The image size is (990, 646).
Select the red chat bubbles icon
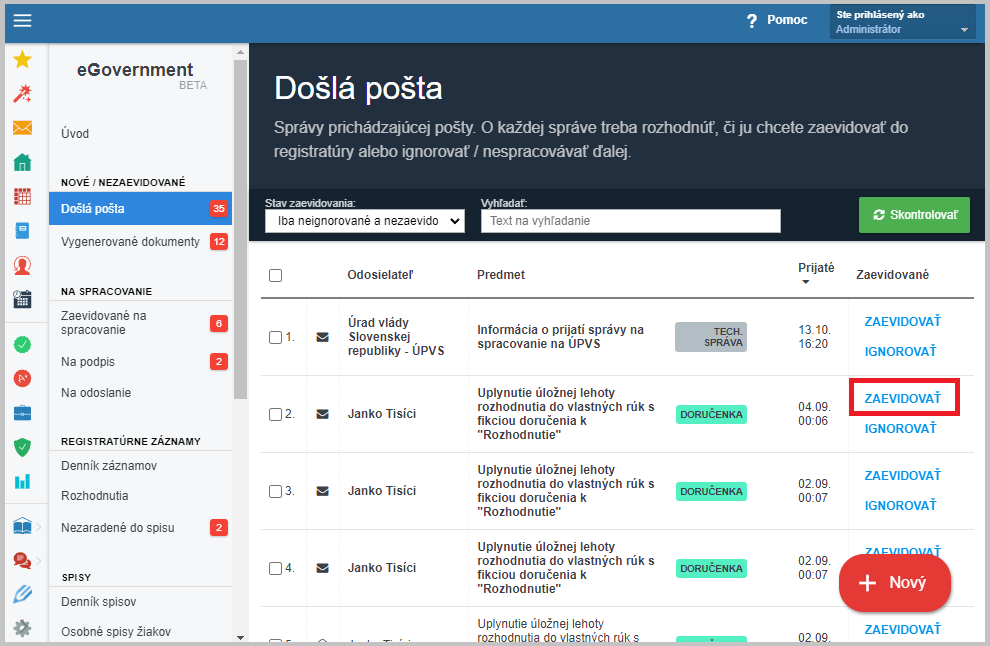tap(22, 559)
